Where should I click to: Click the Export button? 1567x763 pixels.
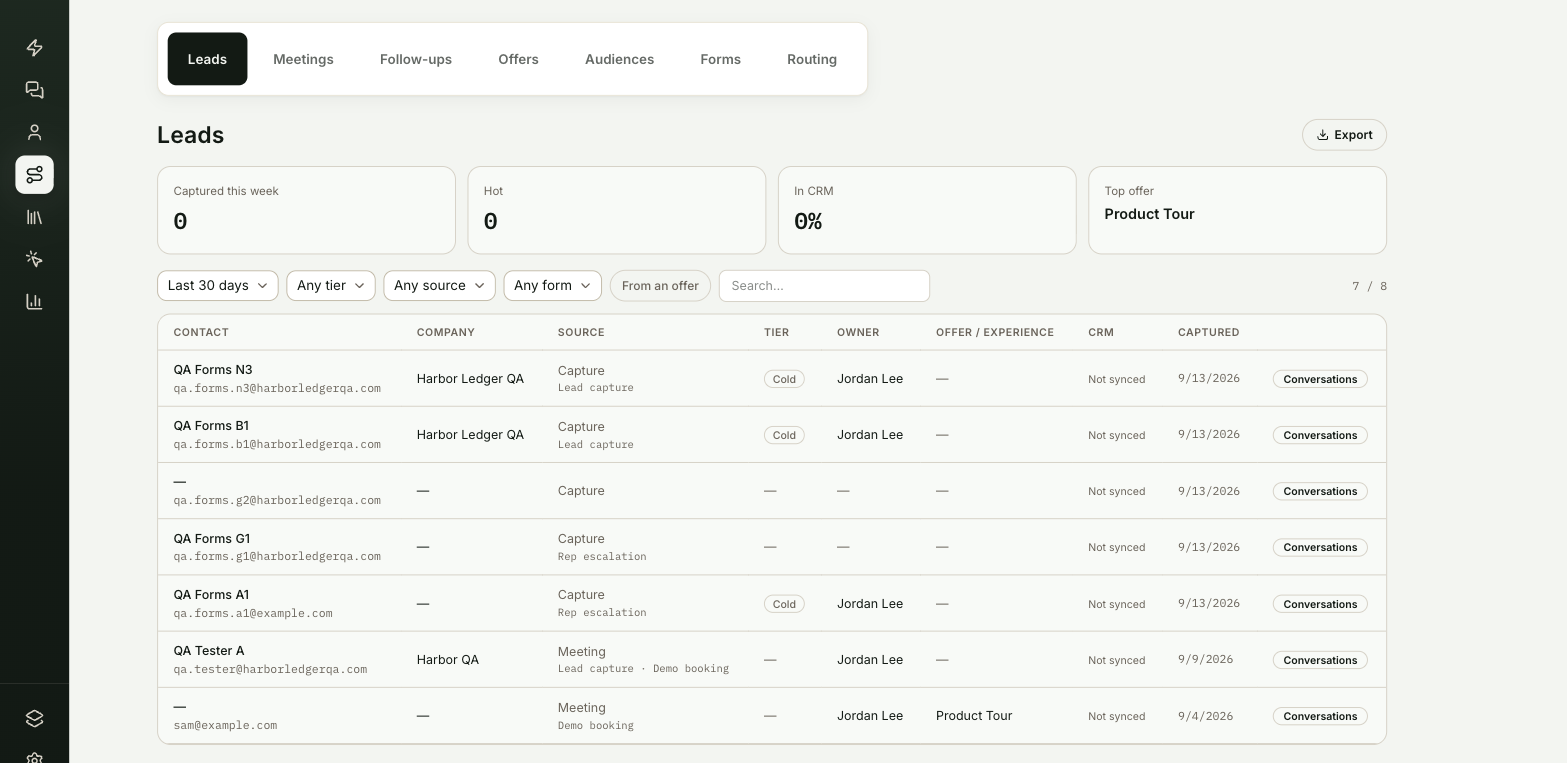click(x=1344, y=135)
